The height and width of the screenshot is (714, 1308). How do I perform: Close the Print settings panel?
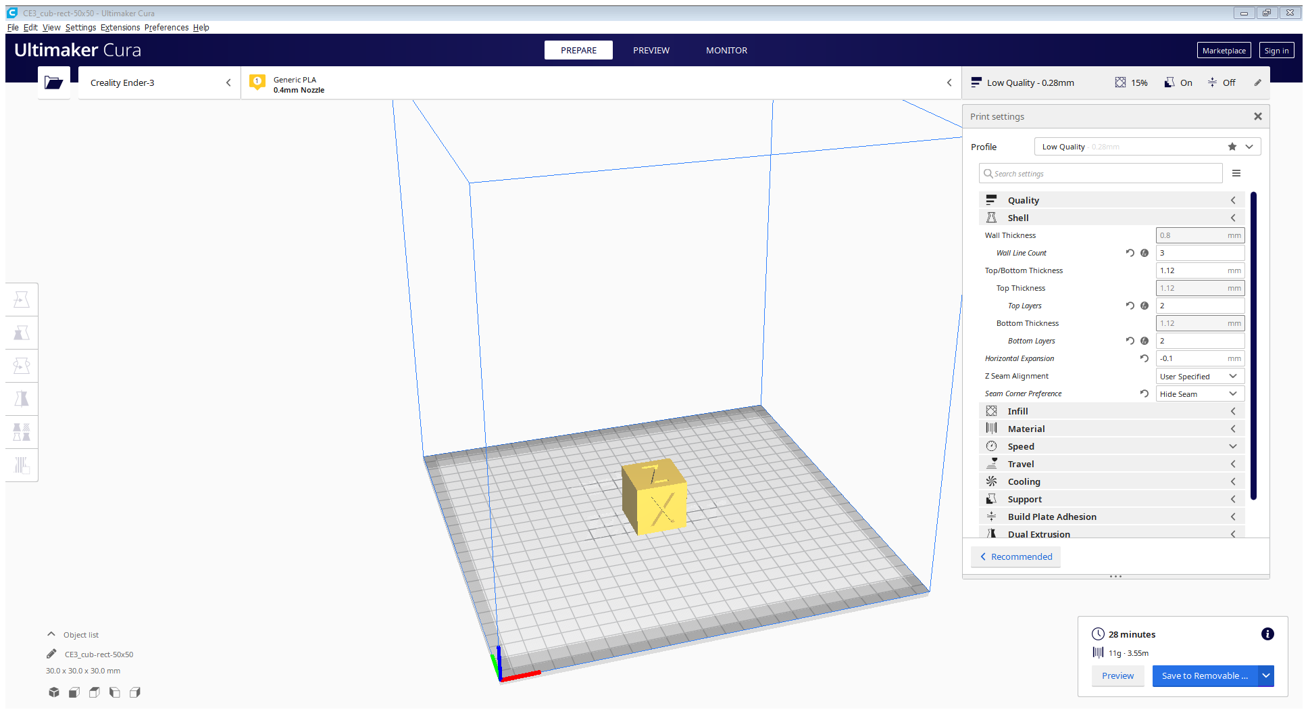1258,117
